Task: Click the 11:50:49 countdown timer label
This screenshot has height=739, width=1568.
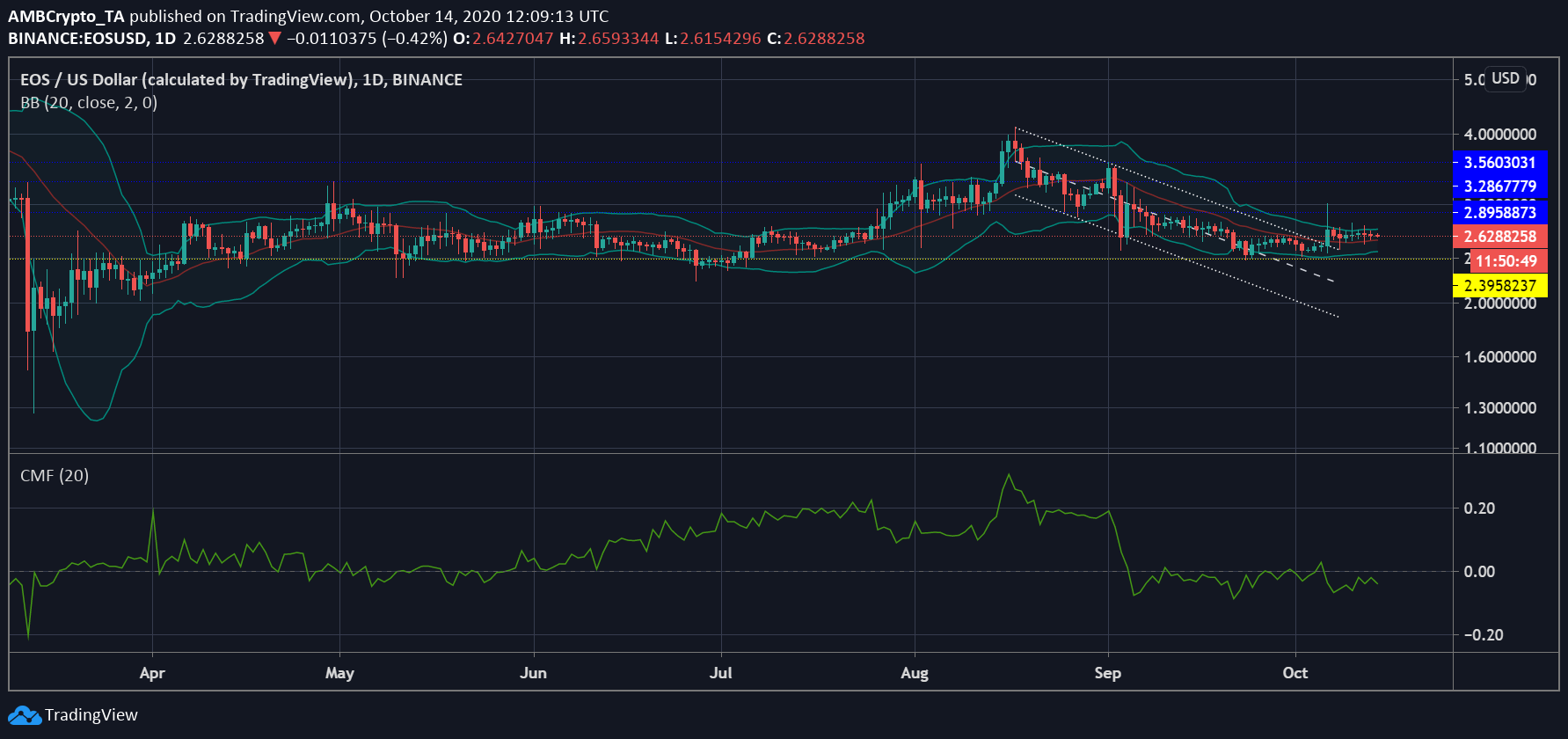Action: click(x=1506, y=261)
